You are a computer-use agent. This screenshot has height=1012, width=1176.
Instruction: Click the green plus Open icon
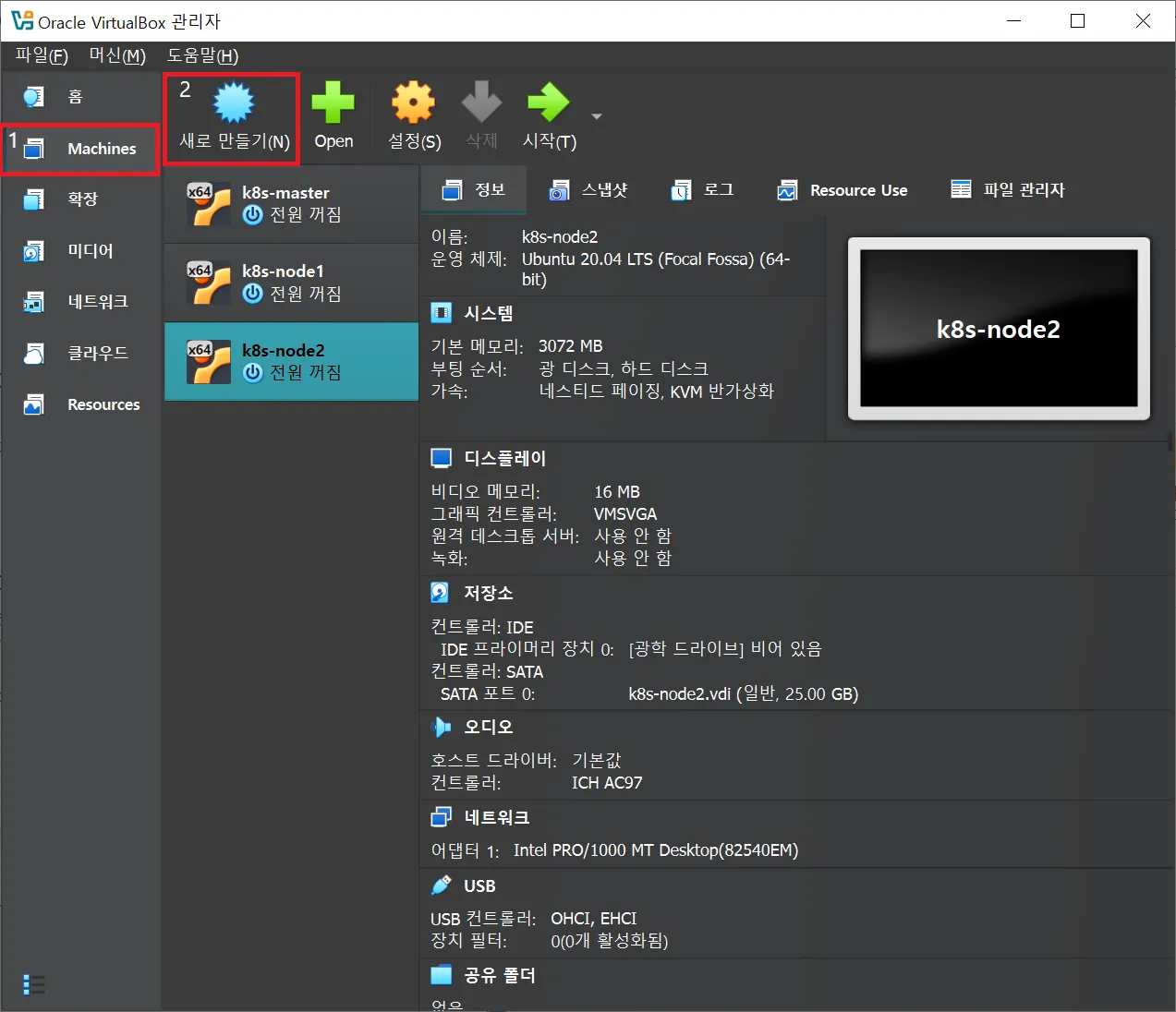333,102
